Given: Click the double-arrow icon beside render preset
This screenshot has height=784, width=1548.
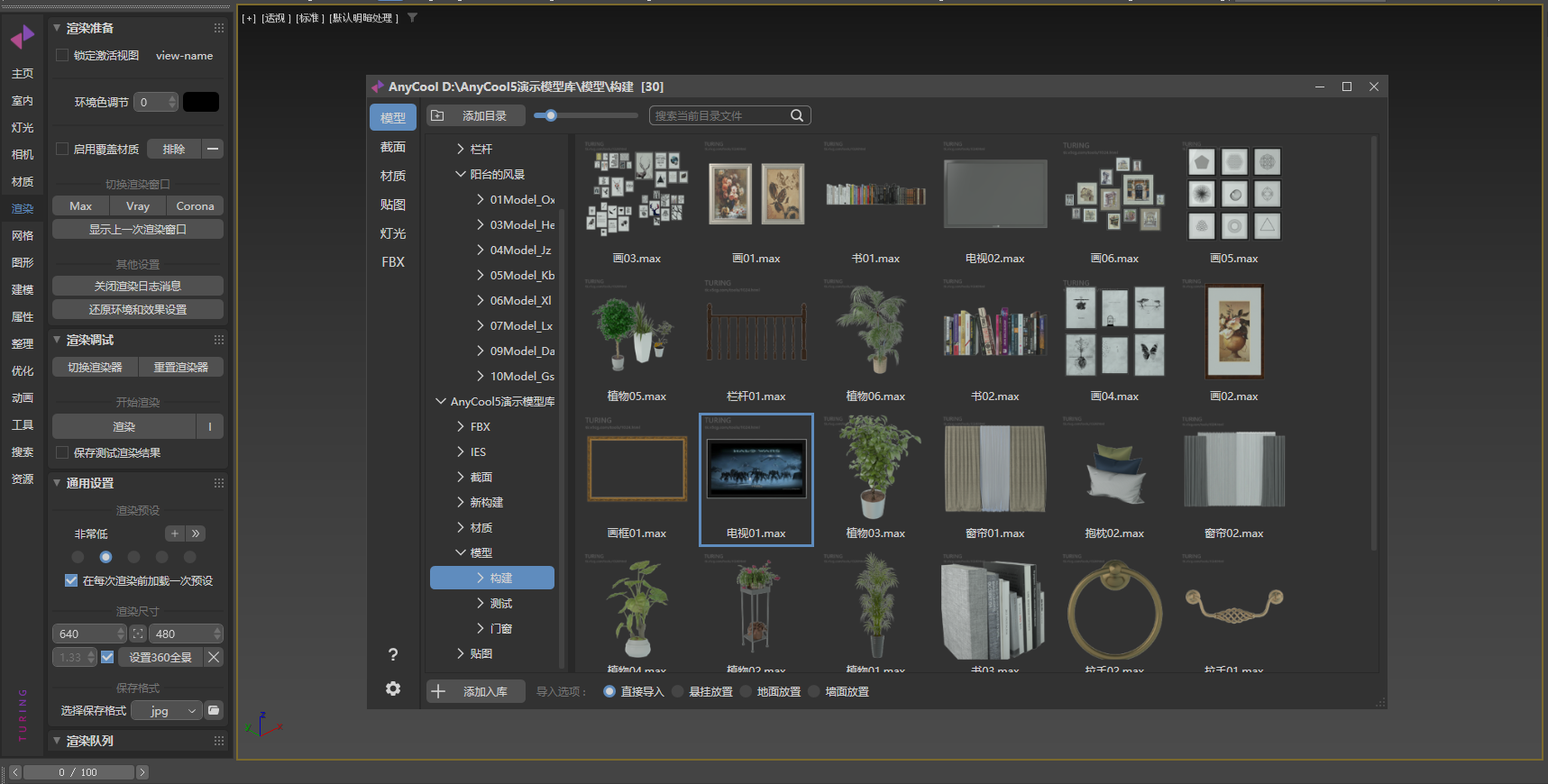Looking at the screenshot, I should (196, 533).
